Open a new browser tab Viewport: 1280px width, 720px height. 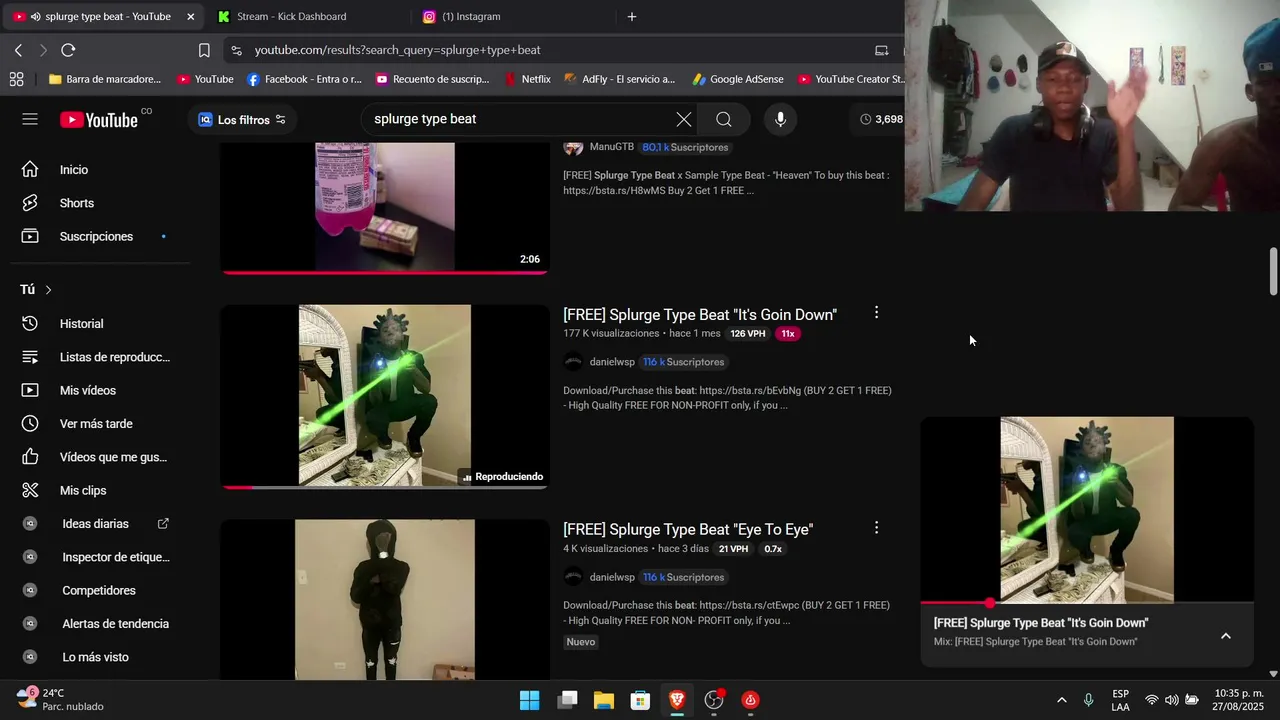pyautogui.click(x=632, y=17)
